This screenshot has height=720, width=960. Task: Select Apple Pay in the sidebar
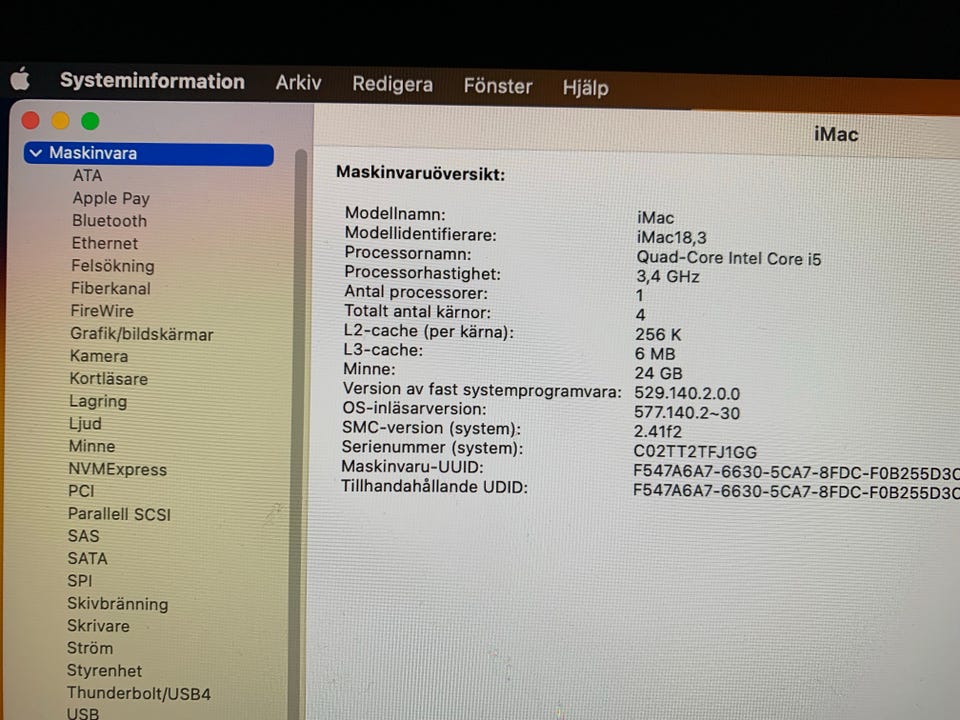111,198
